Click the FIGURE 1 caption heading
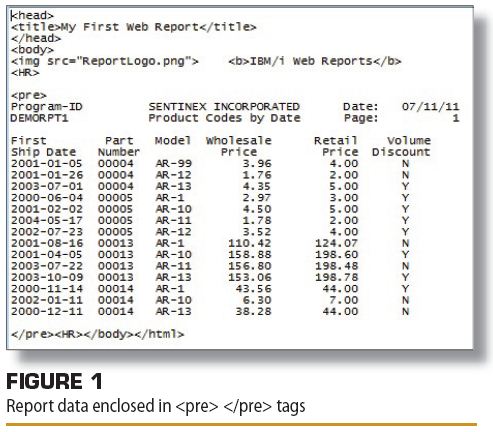This screenshot has width=493, height=432. tap(54, 381)
